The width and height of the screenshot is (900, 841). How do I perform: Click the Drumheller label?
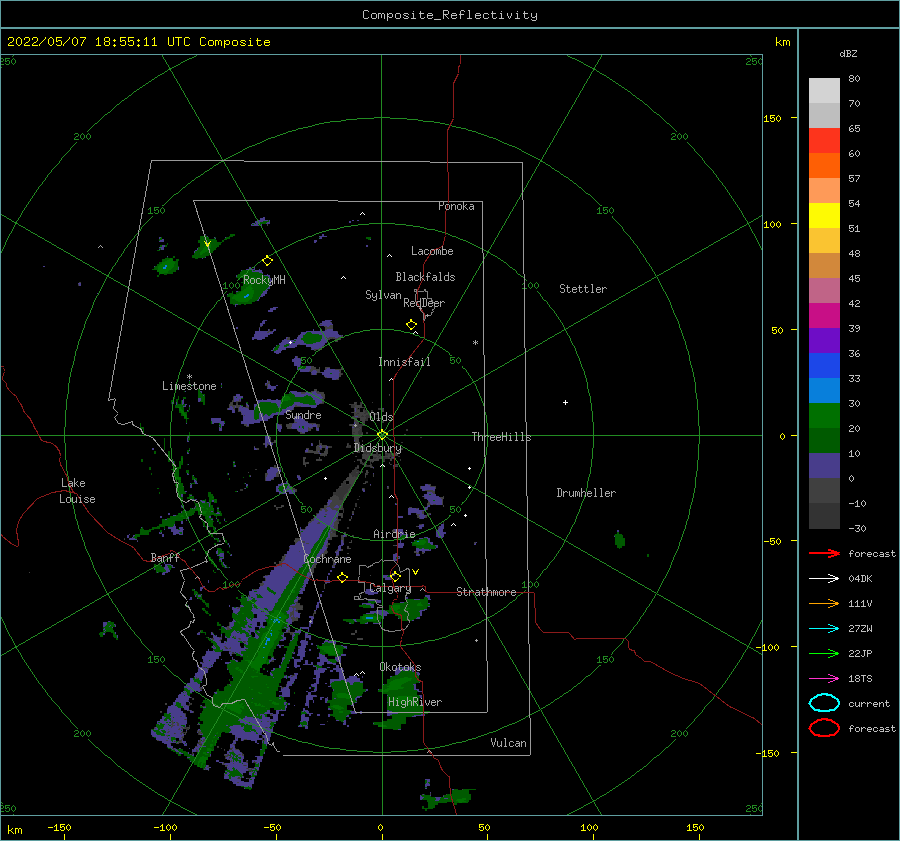point(586,493)
